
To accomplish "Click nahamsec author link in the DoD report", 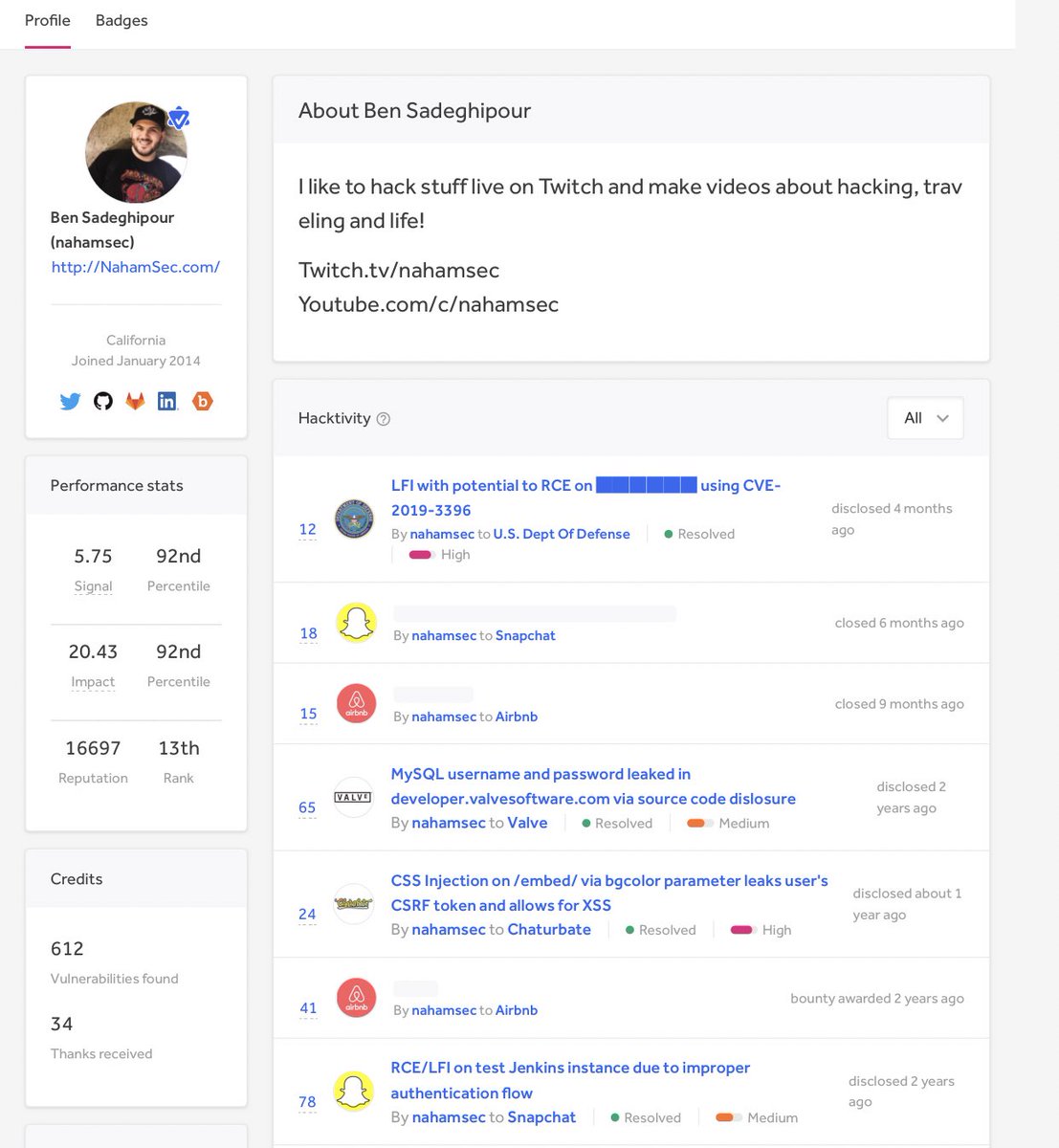I will coord(442,534).
